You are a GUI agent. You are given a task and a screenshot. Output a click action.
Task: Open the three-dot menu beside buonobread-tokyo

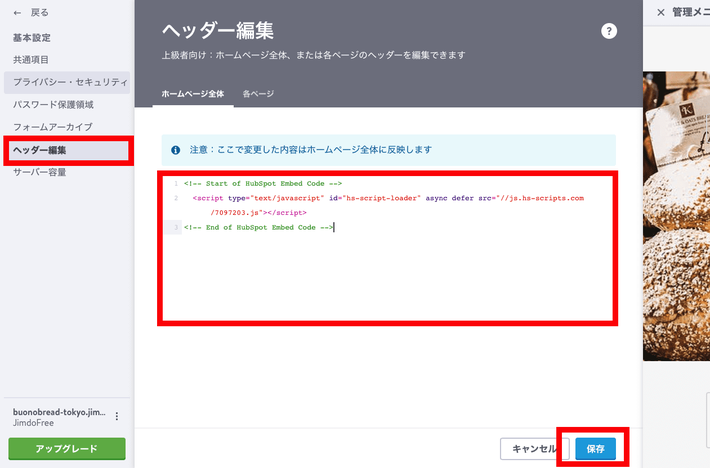coord(117,416)
